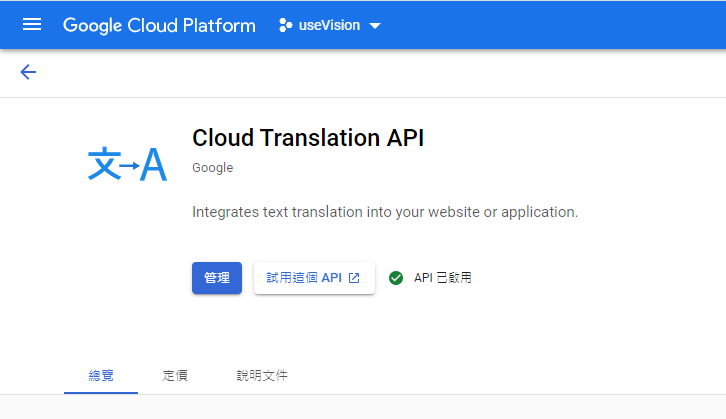Open the hamburger navigation menu
Viewport: 726px width, 419px height.
coord(32,25)
